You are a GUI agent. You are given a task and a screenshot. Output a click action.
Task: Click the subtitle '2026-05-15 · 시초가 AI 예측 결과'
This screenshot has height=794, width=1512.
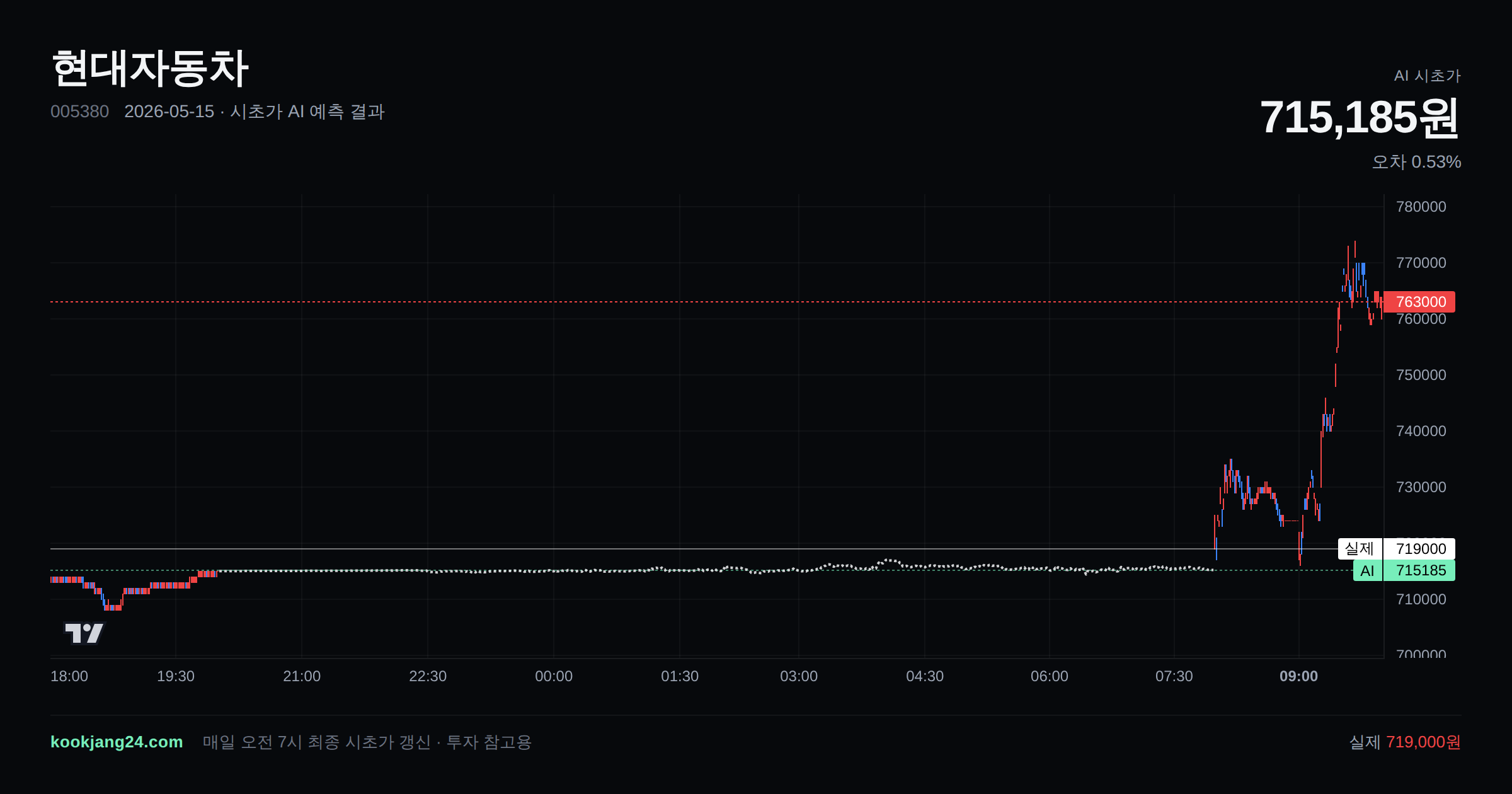(x=255, y=112)
